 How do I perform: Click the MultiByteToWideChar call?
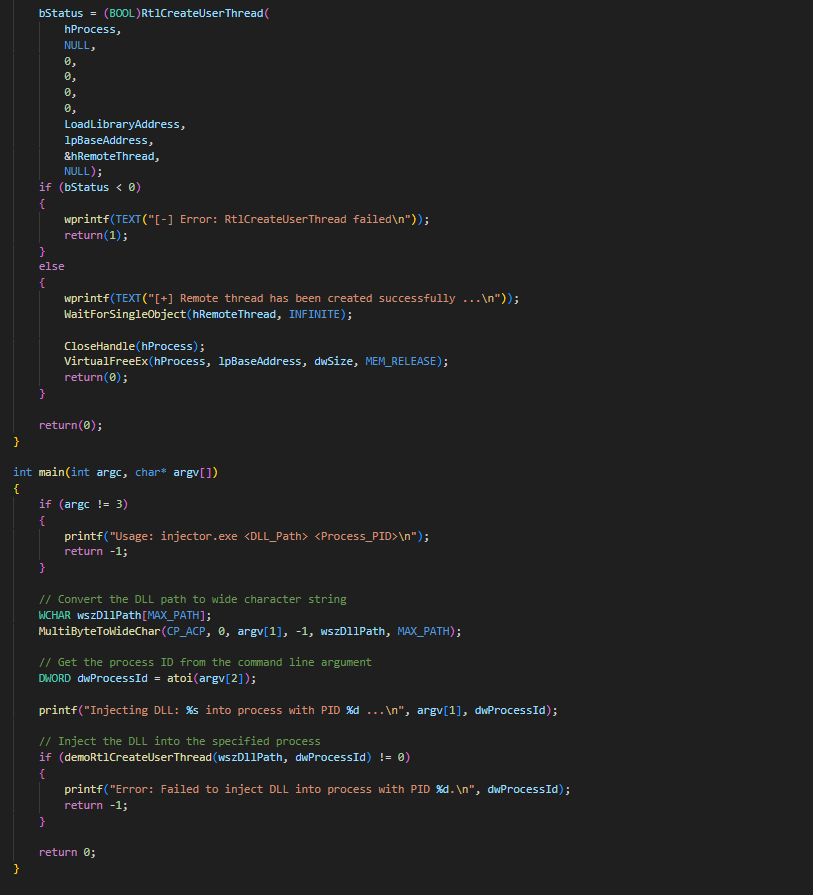pos(249,631)
